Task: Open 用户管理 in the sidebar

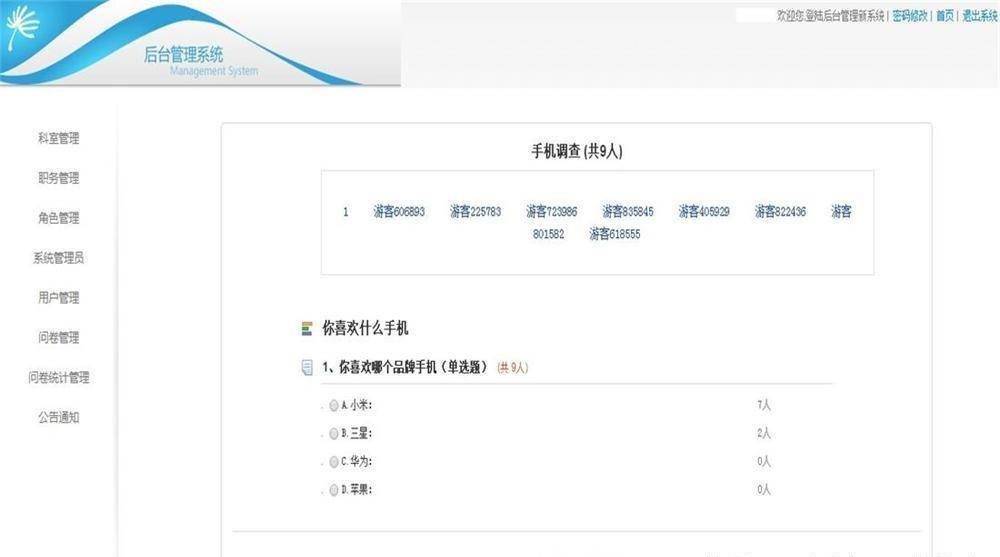Action: [59, 297]
